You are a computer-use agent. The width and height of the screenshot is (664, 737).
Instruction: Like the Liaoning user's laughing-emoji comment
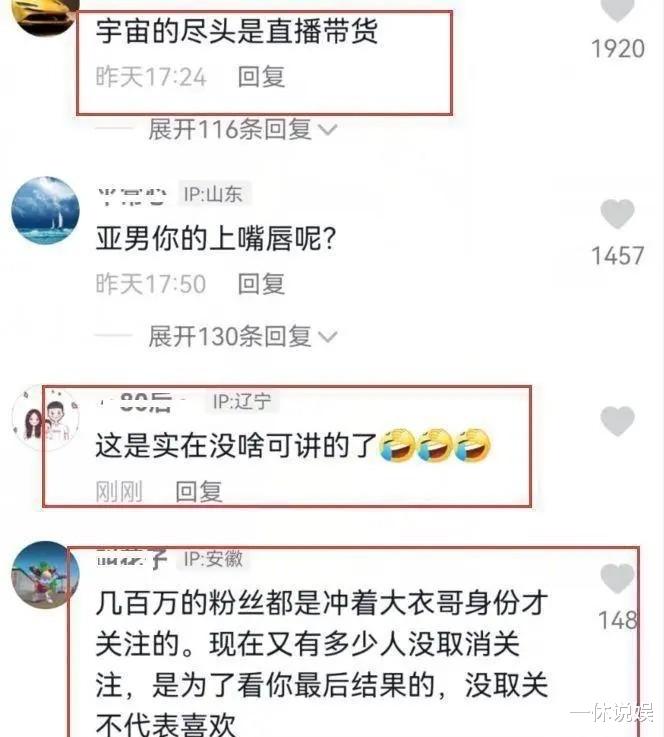(x=617, y=421)
